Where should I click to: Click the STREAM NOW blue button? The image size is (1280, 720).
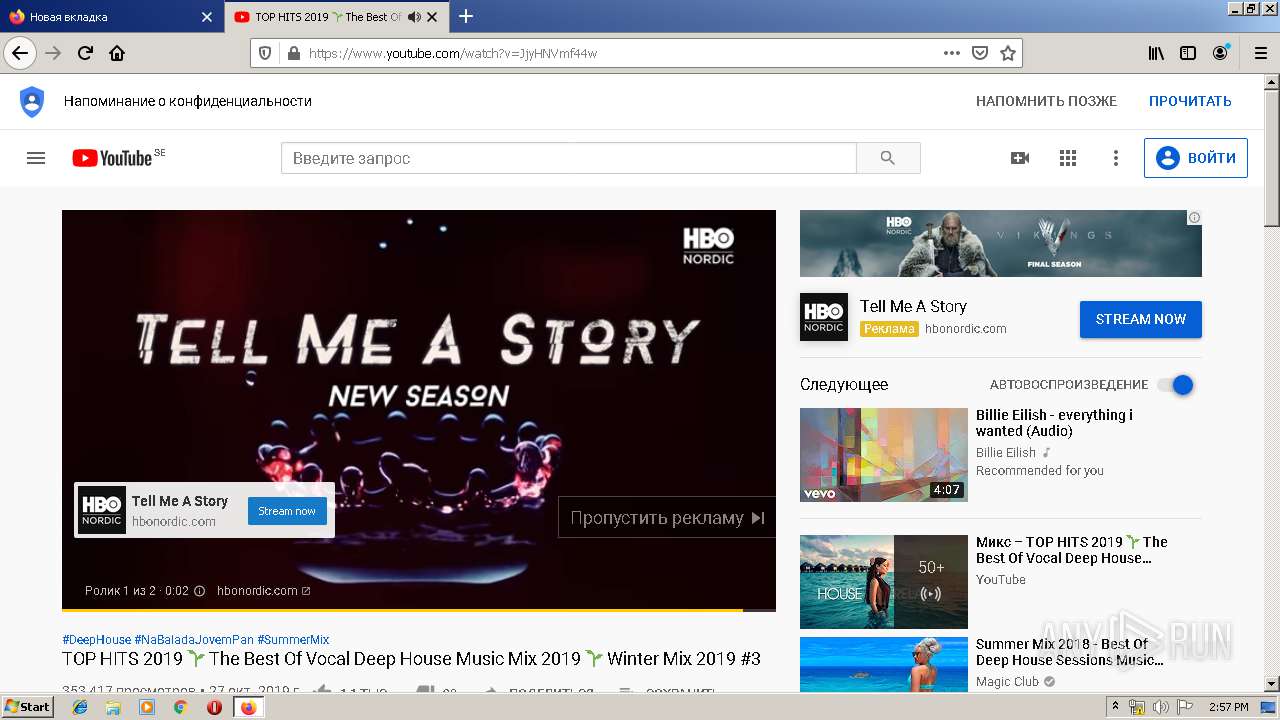pyautogui.click(x=1141, y=319)
